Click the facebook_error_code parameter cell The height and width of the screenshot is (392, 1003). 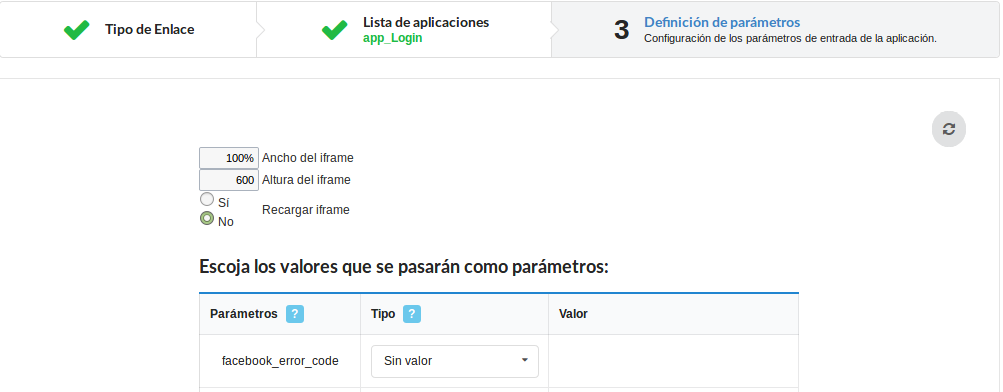point(280,361)
